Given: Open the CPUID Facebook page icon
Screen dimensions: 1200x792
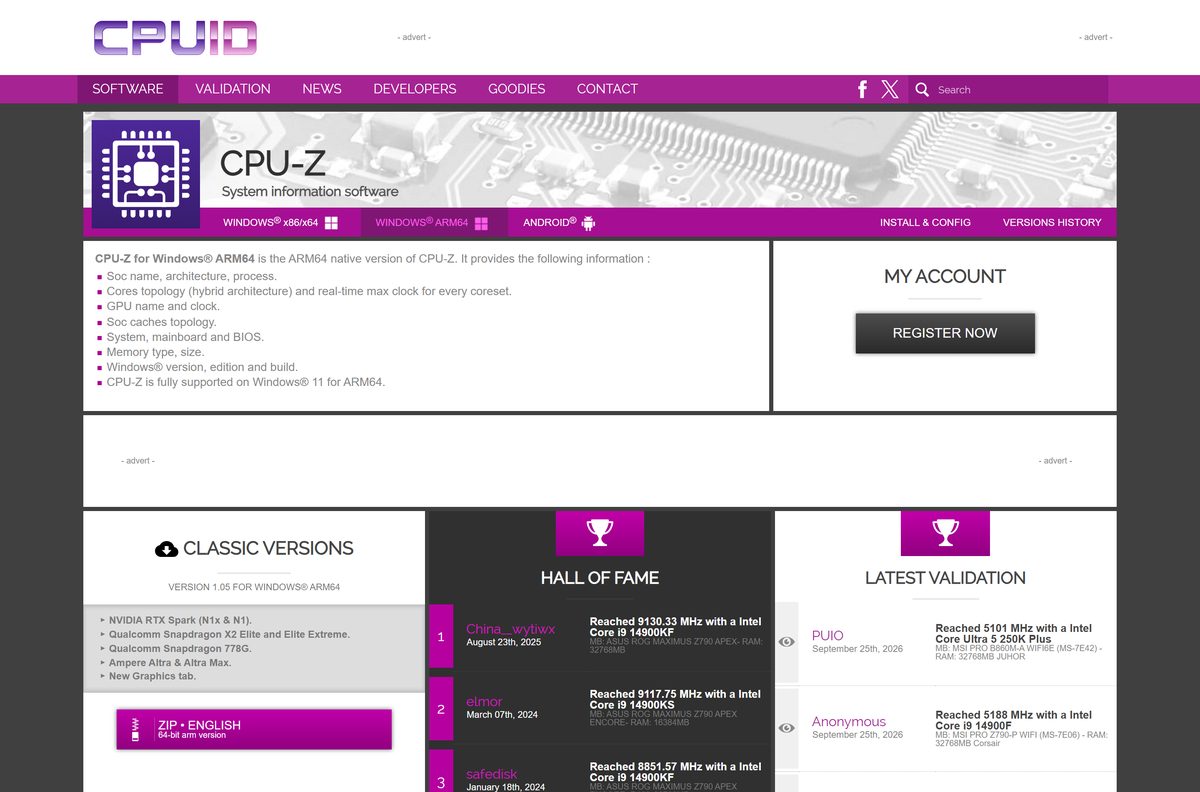Looking at the screenshot, I should 862,89.
